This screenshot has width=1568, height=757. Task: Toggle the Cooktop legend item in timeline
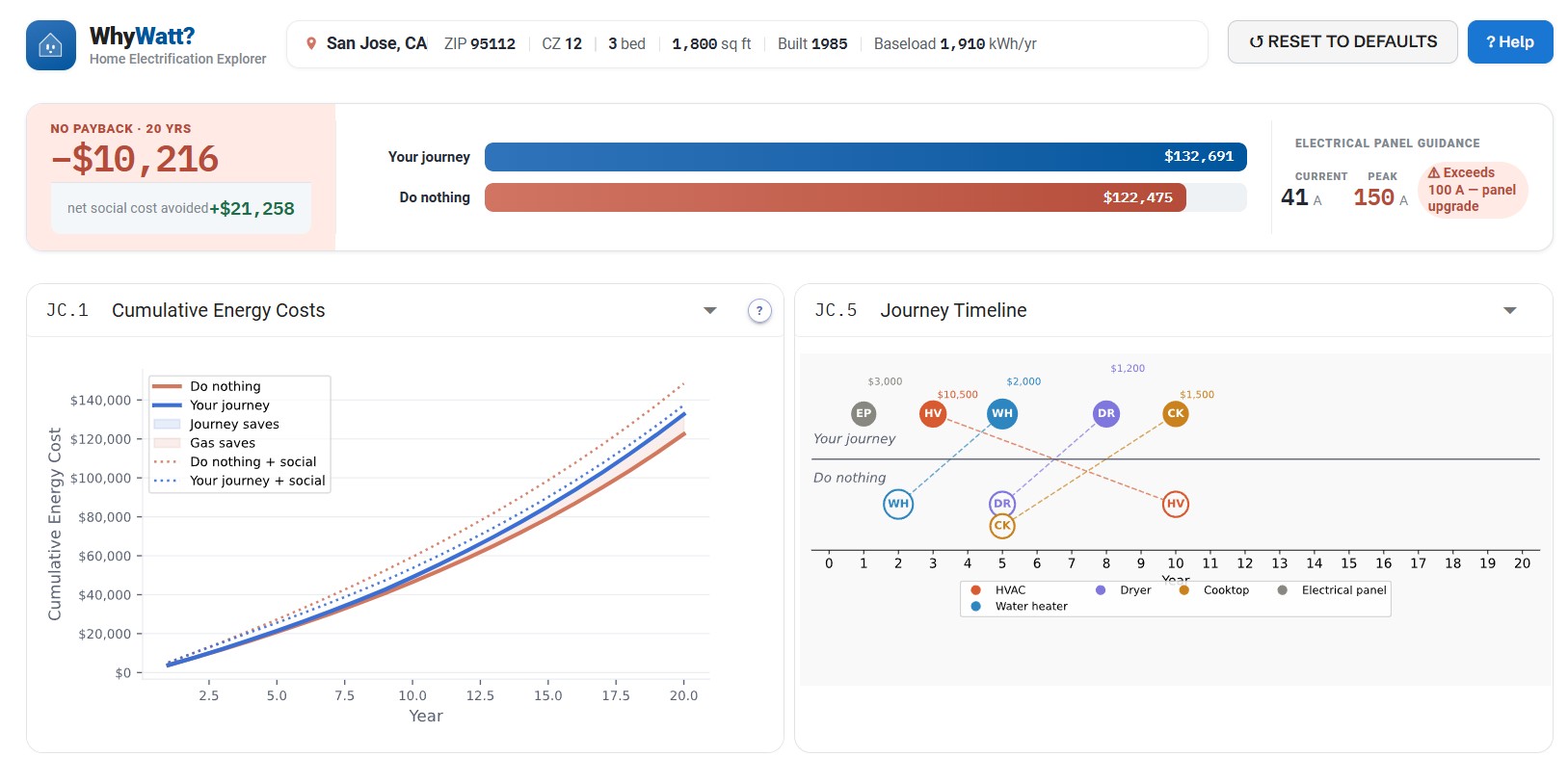tap(1214, 590)
